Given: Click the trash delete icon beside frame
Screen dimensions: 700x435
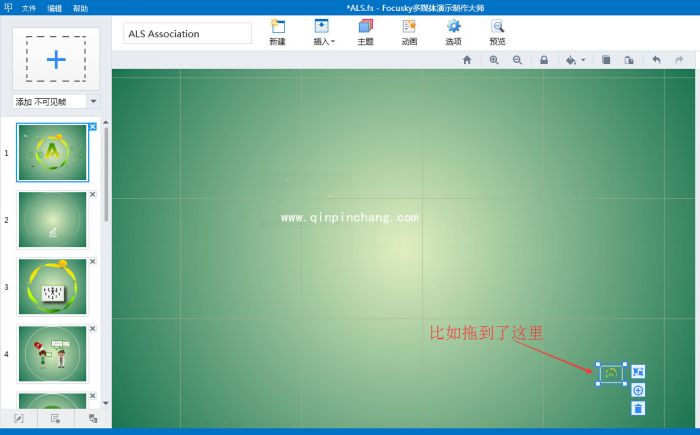Looking at the screenshot, I should [x=638, y=408].
